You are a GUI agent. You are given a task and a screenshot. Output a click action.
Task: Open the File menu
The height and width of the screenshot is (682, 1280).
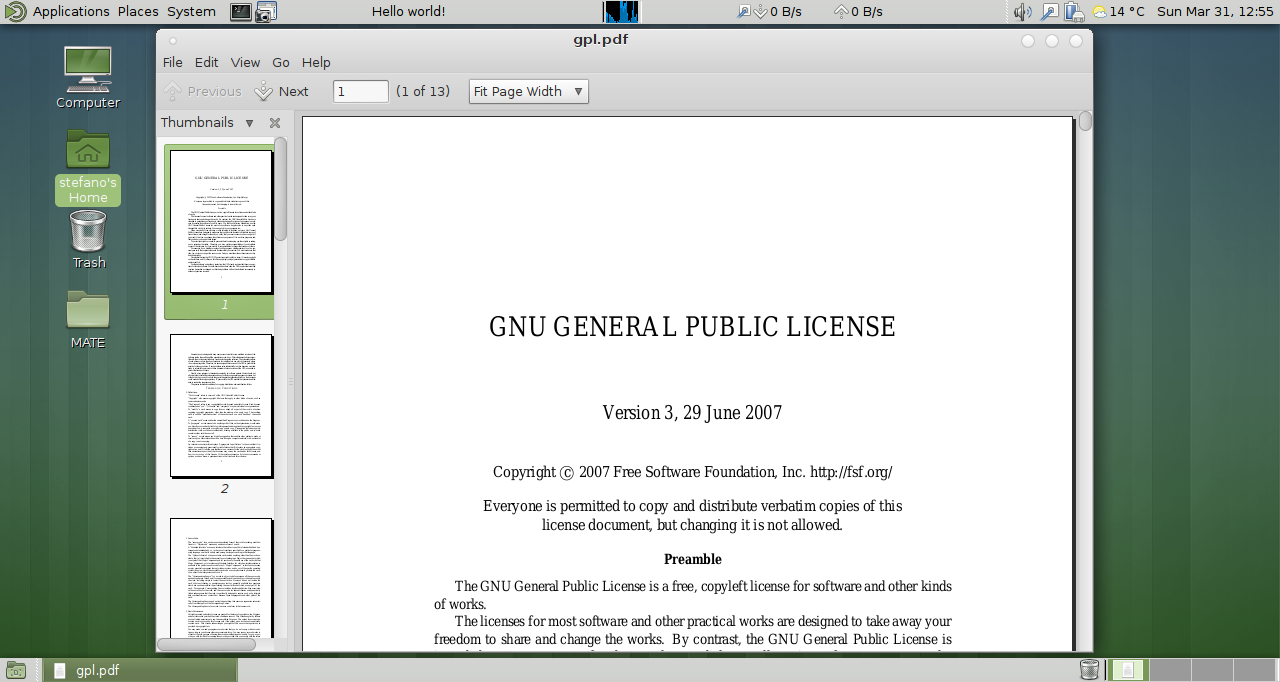[173, 62]
